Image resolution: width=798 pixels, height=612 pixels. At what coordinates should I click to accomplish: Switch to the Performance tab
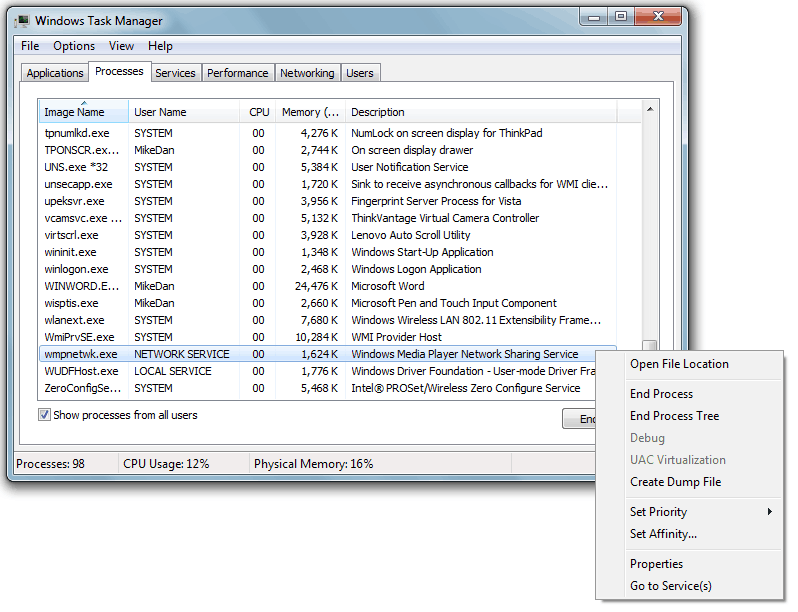point(237,73)
